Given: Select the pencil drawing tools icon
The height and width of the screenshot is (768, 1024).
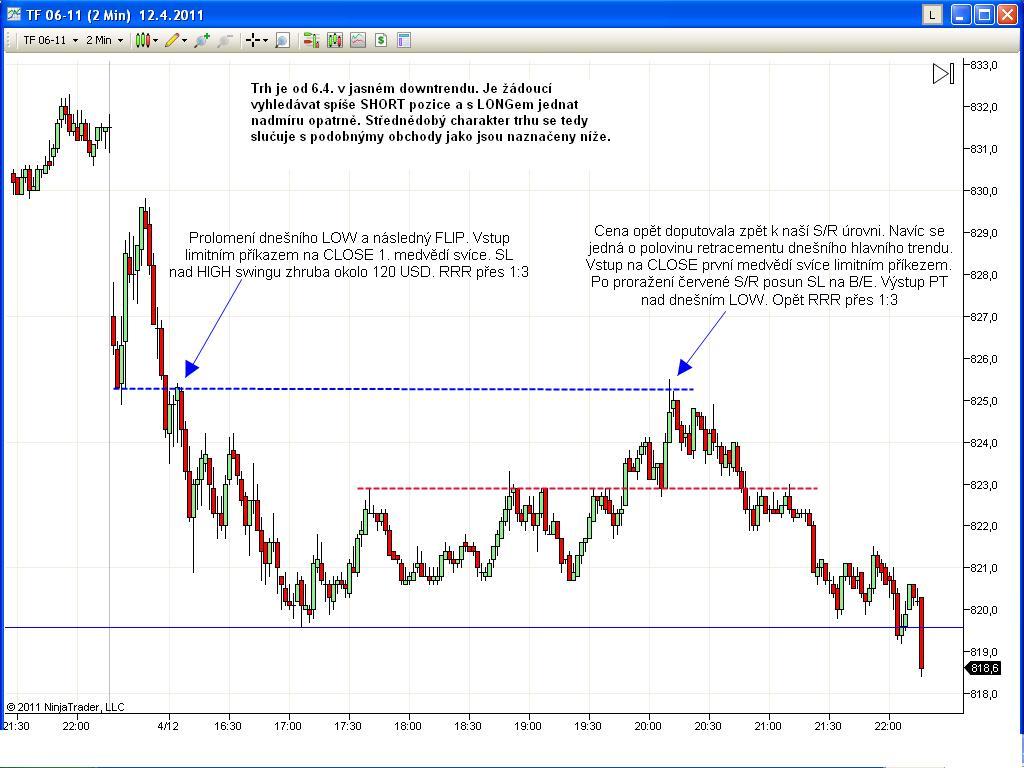Looking at the screenshot, I should pyautogui.click(x=172, y=40).
